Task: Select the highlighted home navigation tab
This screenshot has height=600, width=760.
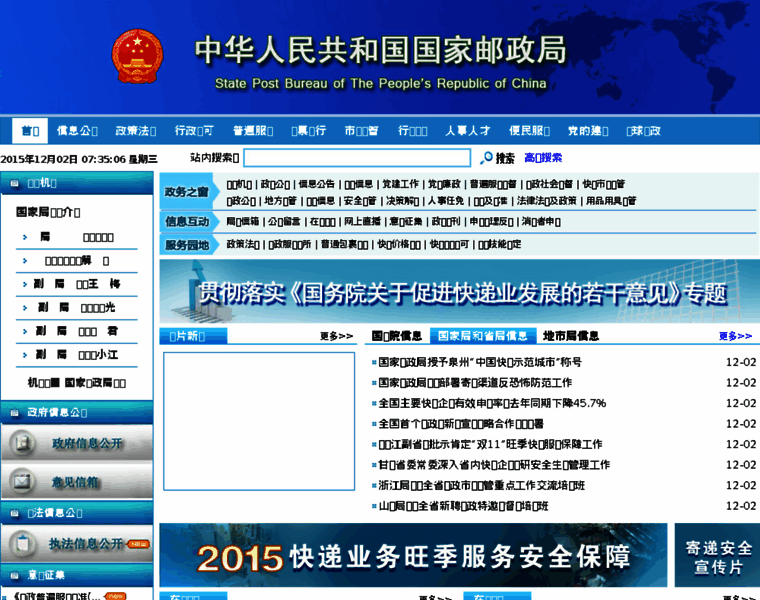Action: [30, 131]
